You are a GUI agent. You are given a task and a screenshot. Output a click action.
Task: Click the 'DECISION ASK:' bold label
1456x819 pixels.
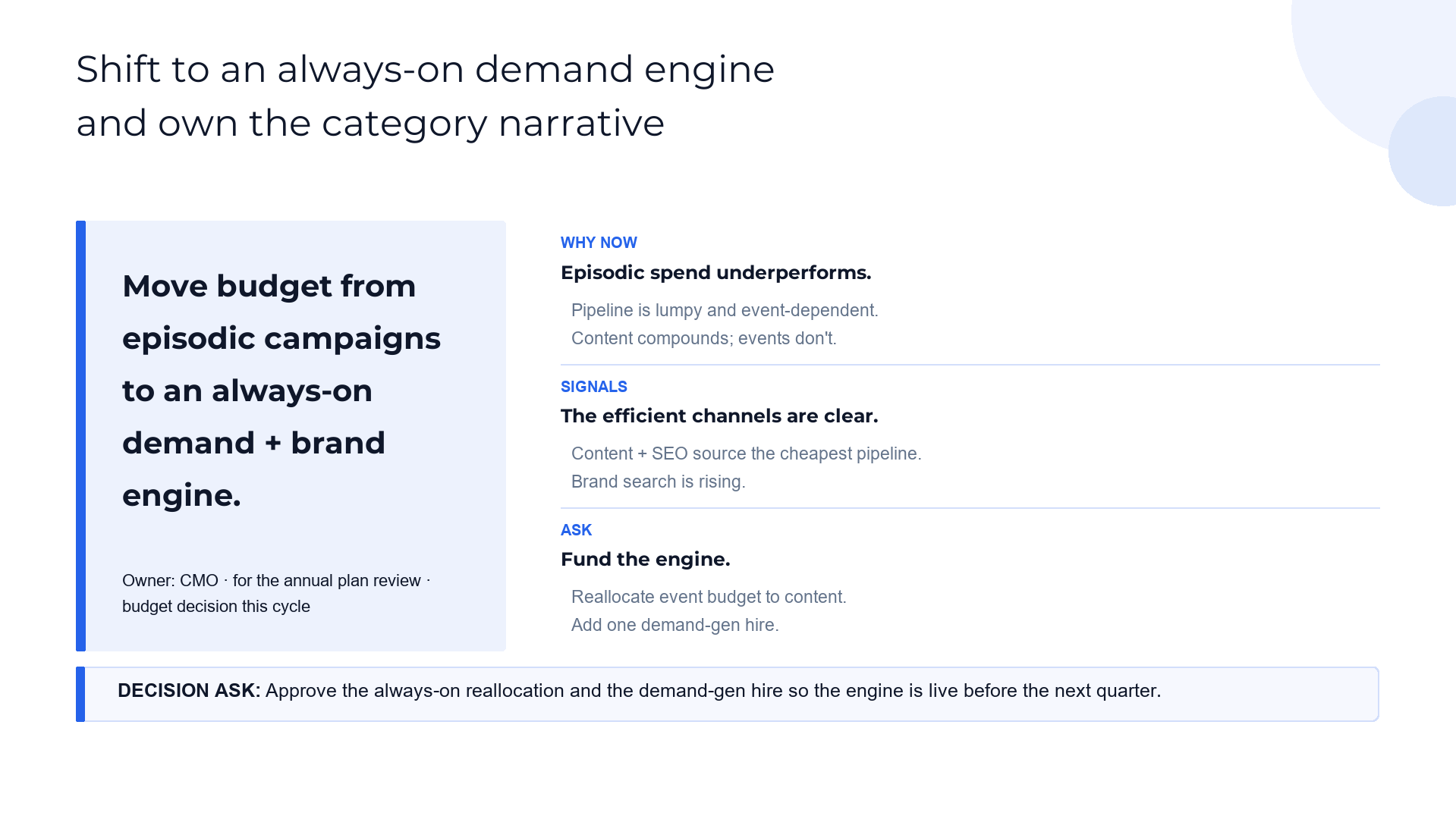click(x=189, y=691)
